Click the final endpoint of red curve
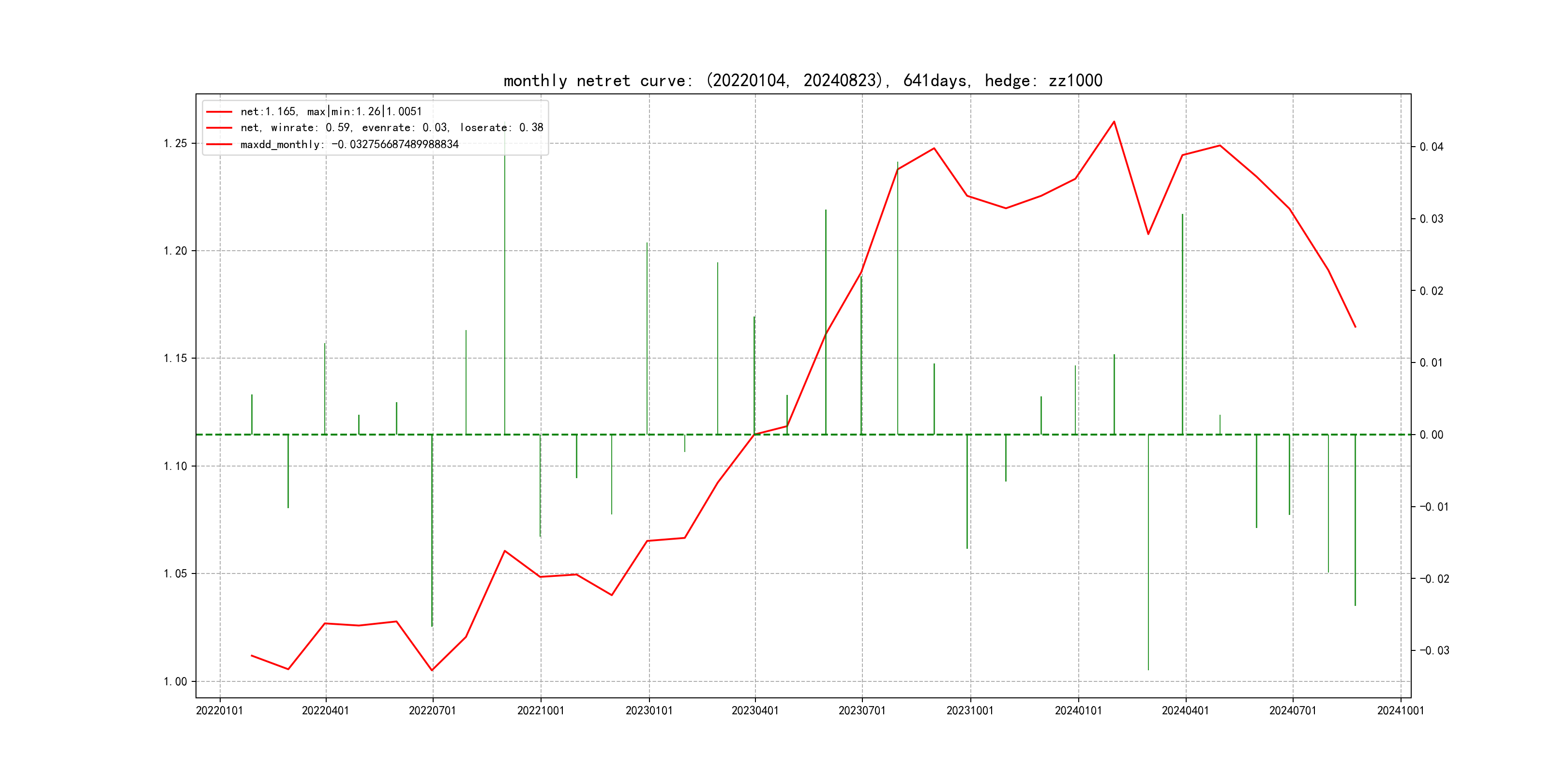 click(1355, 327)
